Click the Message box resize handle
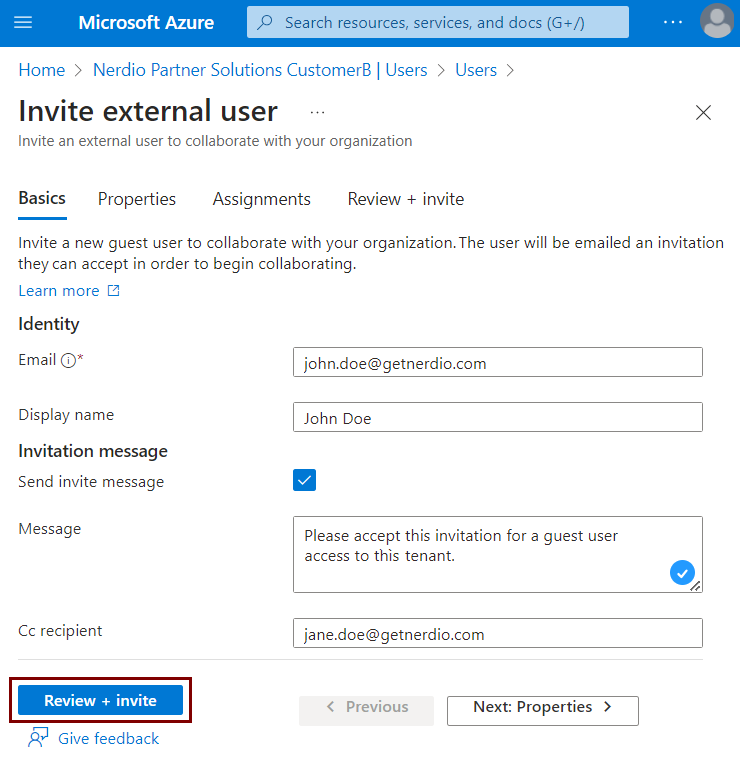740x760 pixels. coord(695,586)
